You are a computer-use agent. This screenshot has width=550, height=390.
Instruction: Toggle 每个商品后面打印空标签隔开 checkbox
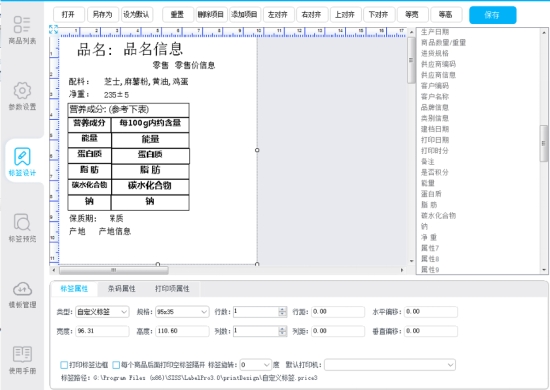(x=116, y=365)
